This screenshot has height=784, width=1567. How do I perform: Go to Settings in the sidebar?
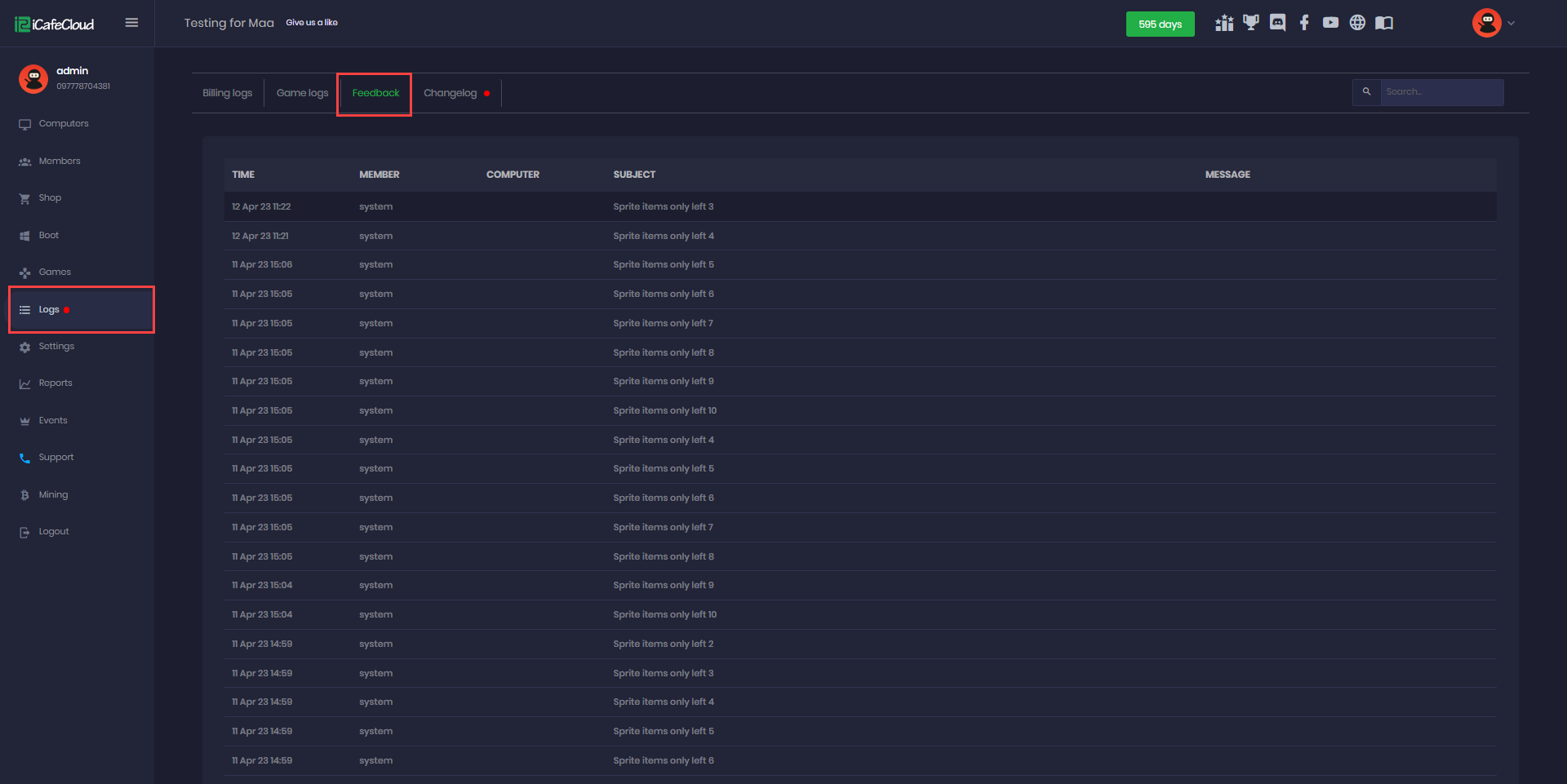(56, 347)
